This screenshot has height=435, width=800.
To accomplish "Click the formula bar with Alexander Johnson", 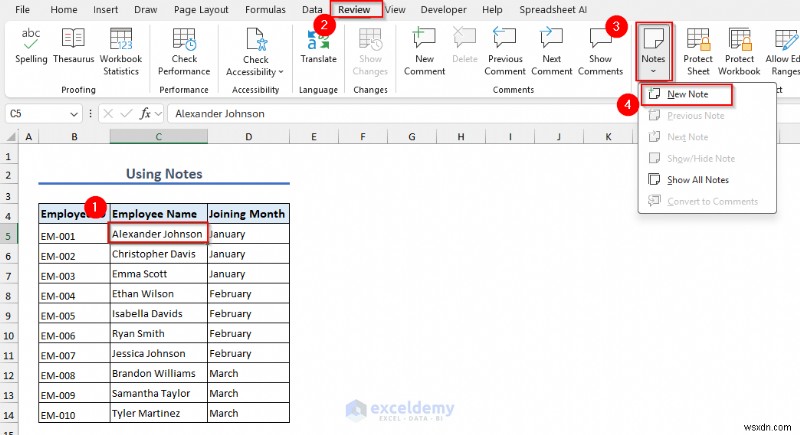I will click(401, 114).
